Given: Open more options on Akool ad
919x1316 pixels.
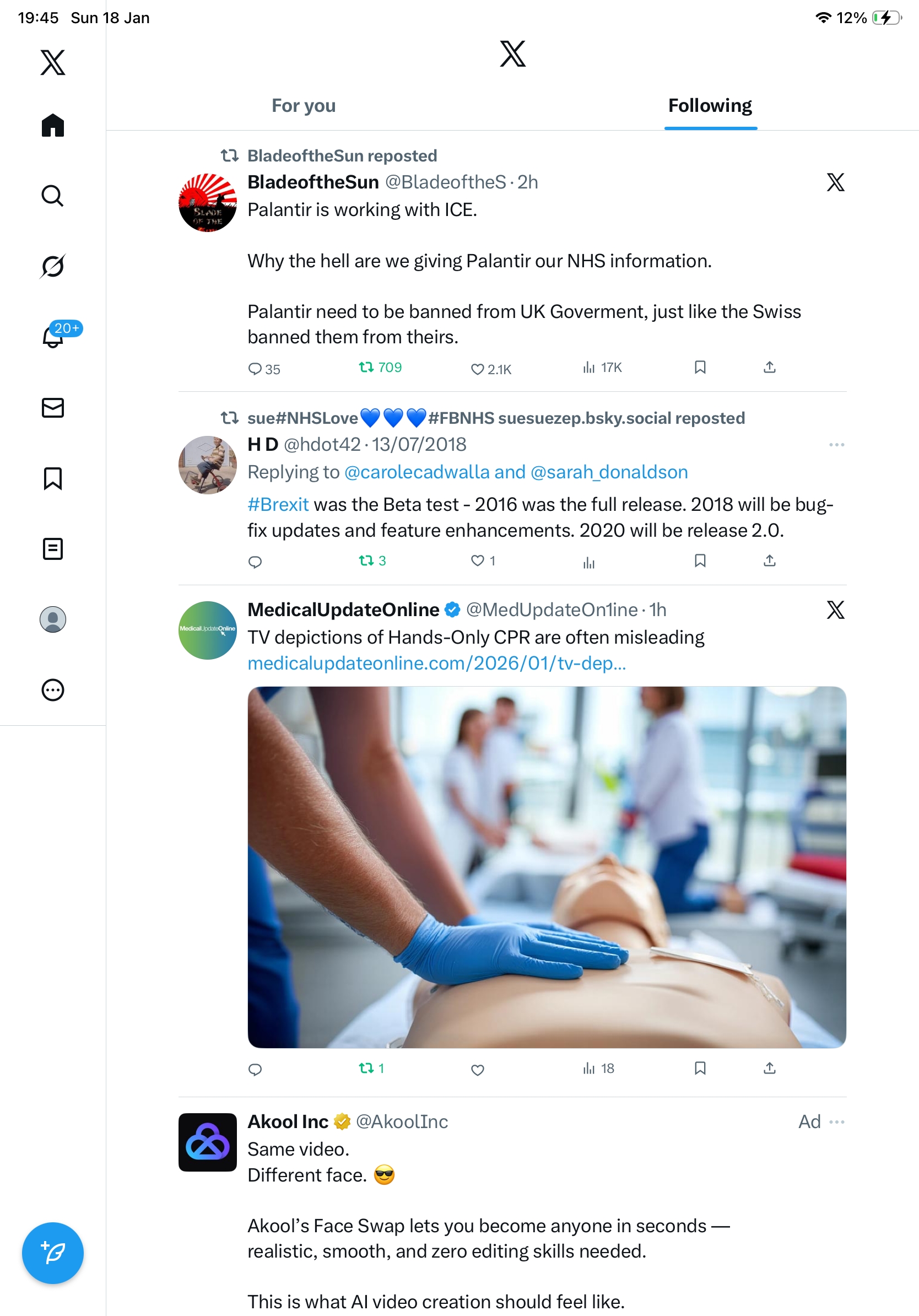Looking at the screenshot, I should (x=836, y=1121).
